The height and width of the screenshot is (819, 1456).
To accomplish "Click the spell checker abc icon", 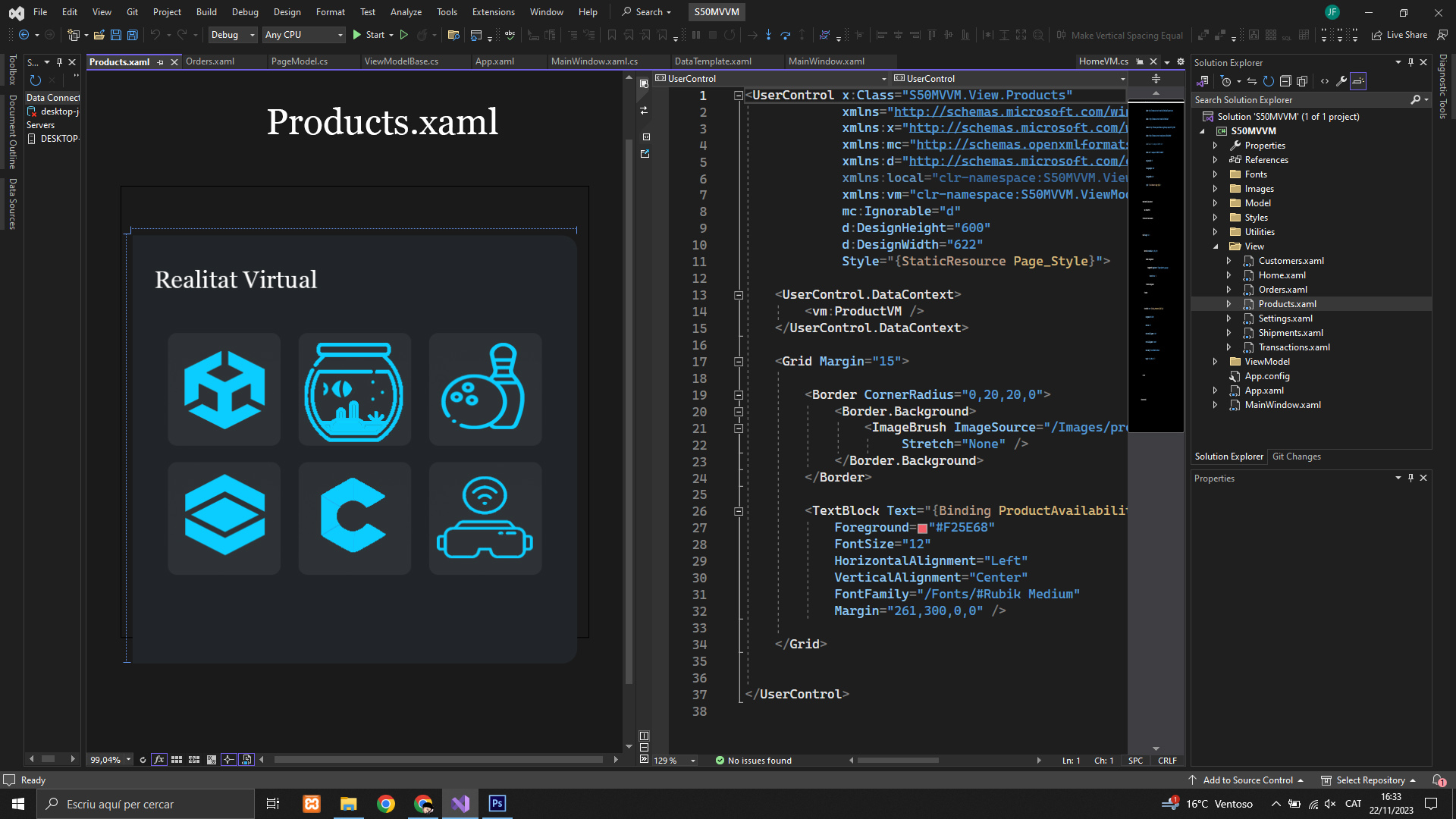I will [510, 35].
